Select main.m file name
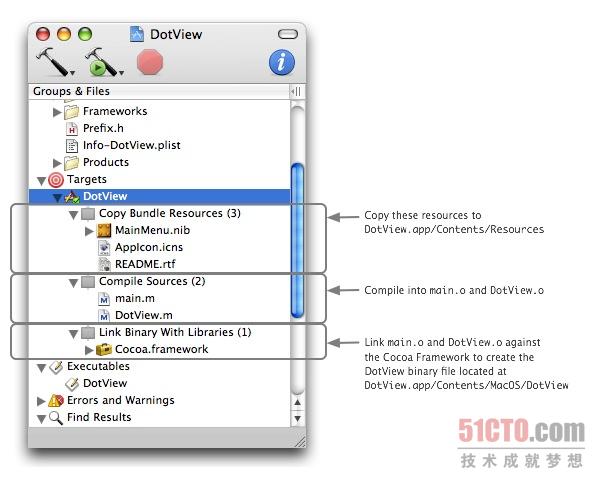The height and width of the screenshot is (477, 592). 135,298
